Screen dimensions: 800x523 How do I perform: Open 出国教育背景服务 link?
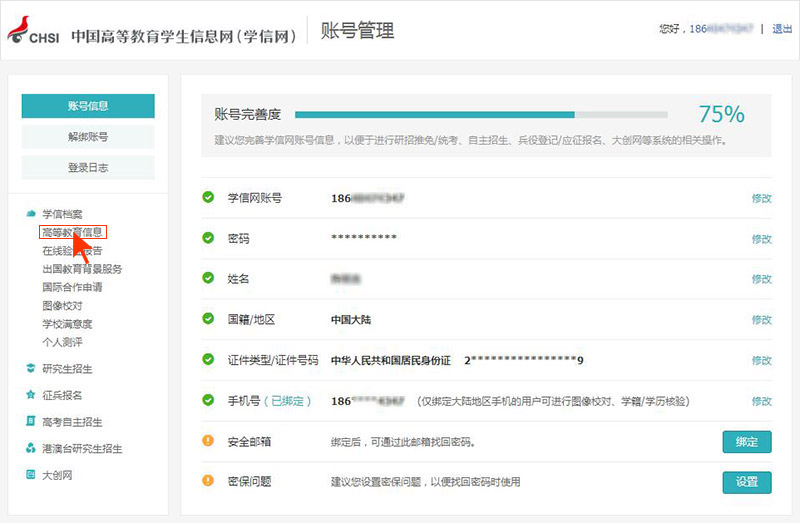(82, 269)
